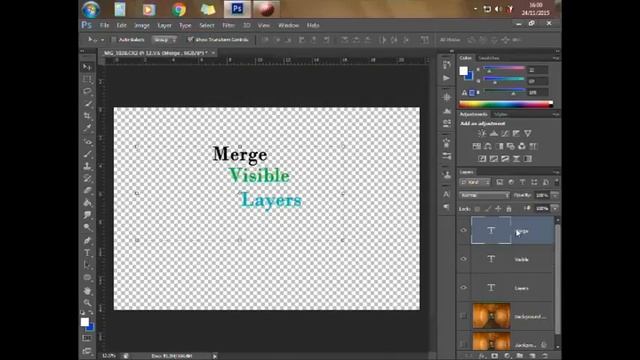Add a Hue/Saturation adjustment

point(476,146)
